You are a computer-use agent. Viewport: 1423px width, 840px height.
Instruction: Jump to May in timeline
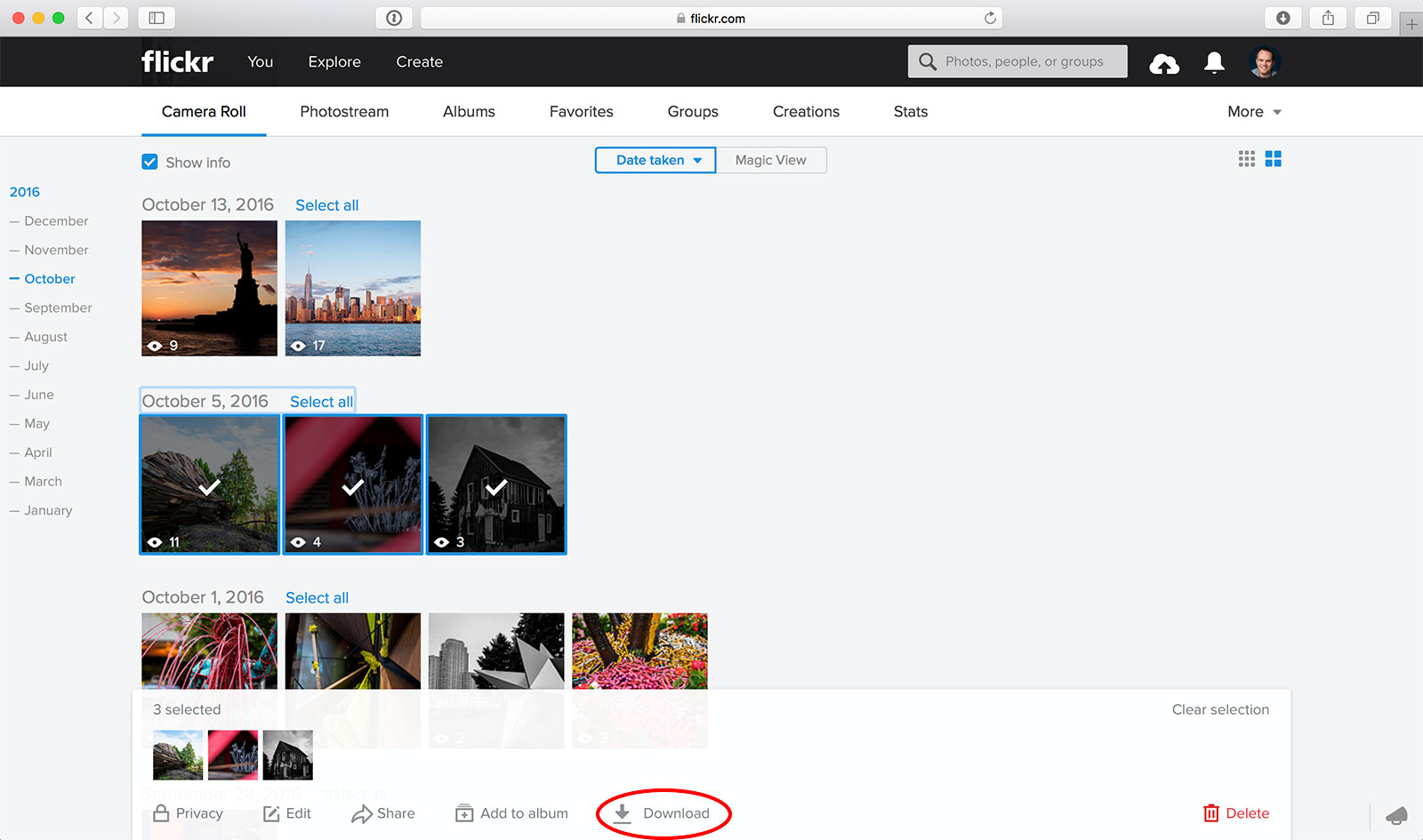(36, 423)
